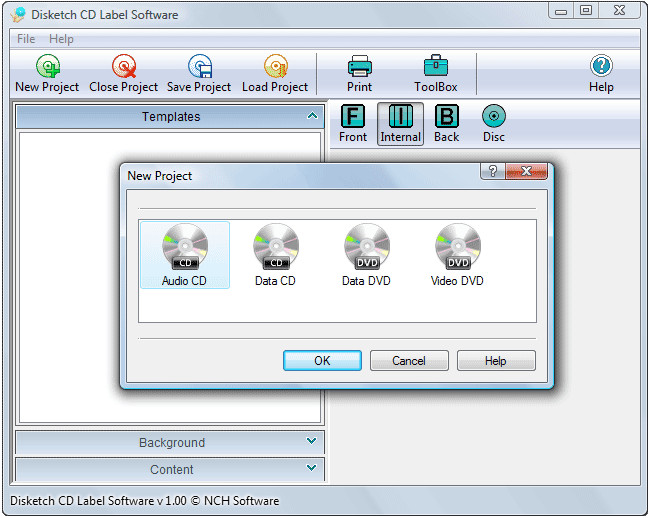Minimize the Disketch main window
This screenshot has width=649, height=518.
click(561, 11)
